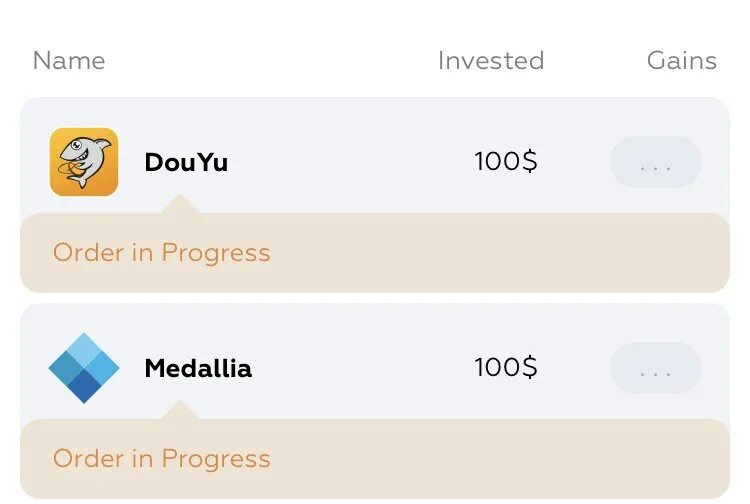
Task: Tap the gains ellipsis pill for Medallia
Action: 656,368
